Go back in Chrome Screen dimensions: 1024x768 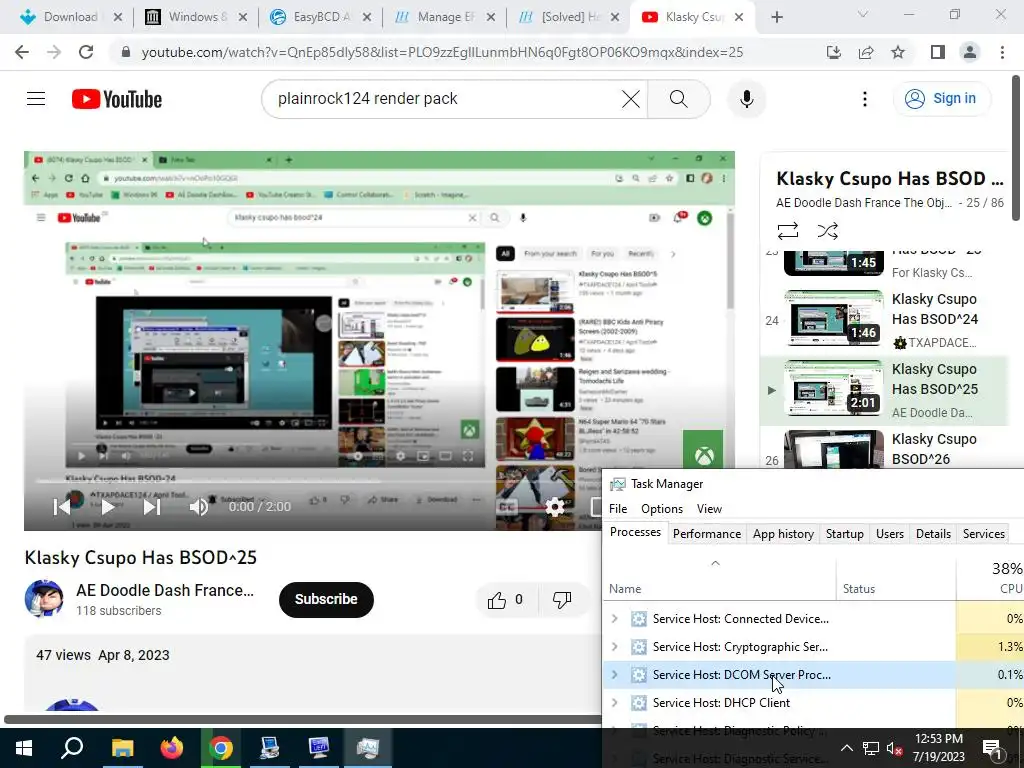pos(22,52)
